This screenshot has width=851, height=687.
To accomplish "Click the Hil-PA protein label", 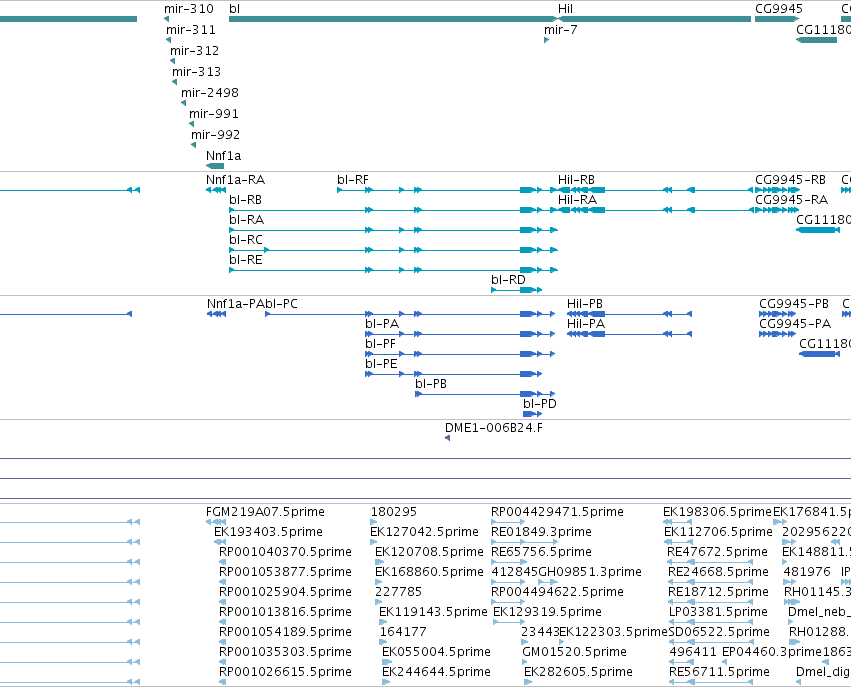I will [586, 324].
